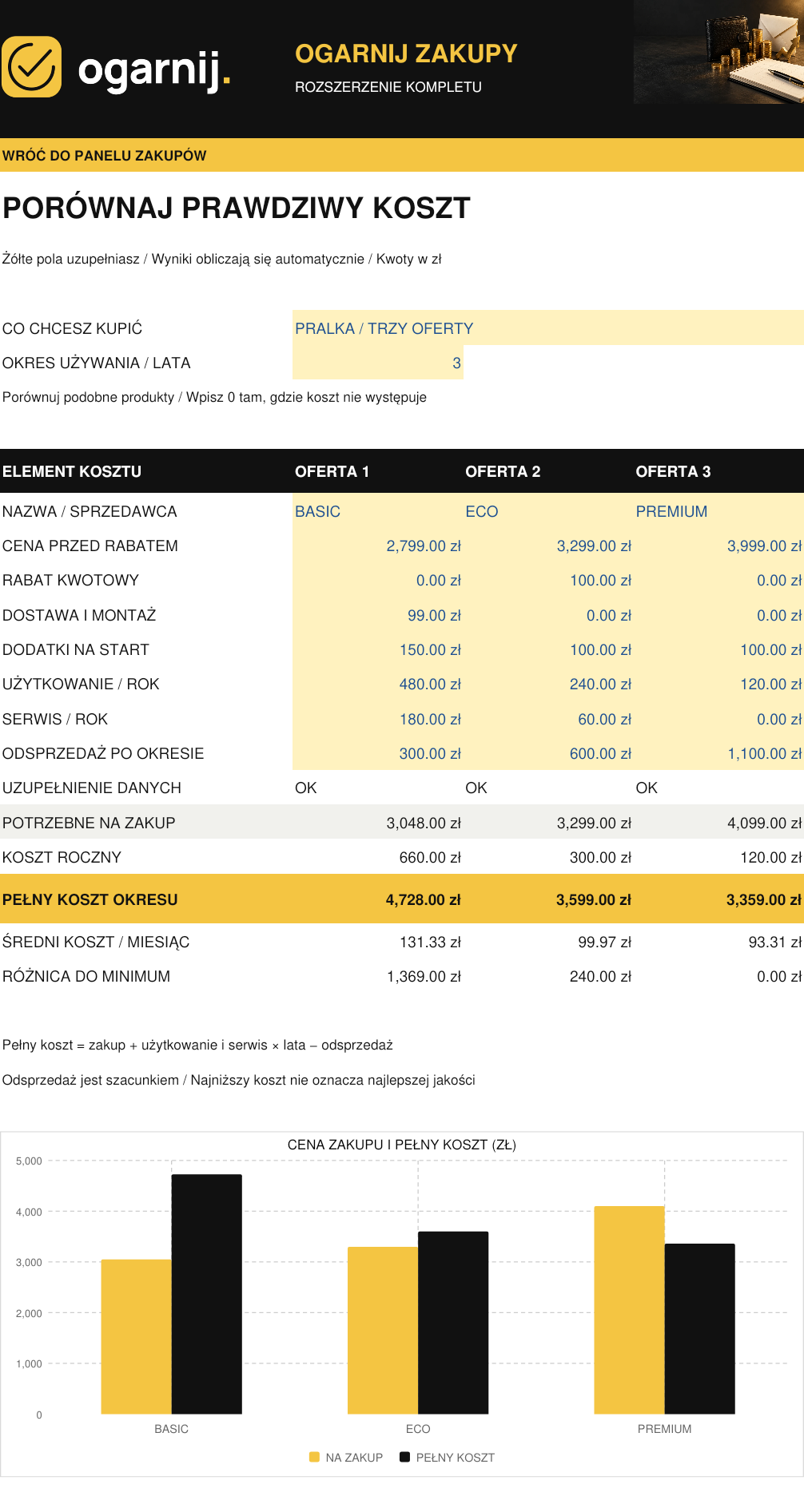The width and height of the screenshot is (804, 1512).
Task: Edit the 240.00 zł yearly usage cell
Action: [548, 685]
